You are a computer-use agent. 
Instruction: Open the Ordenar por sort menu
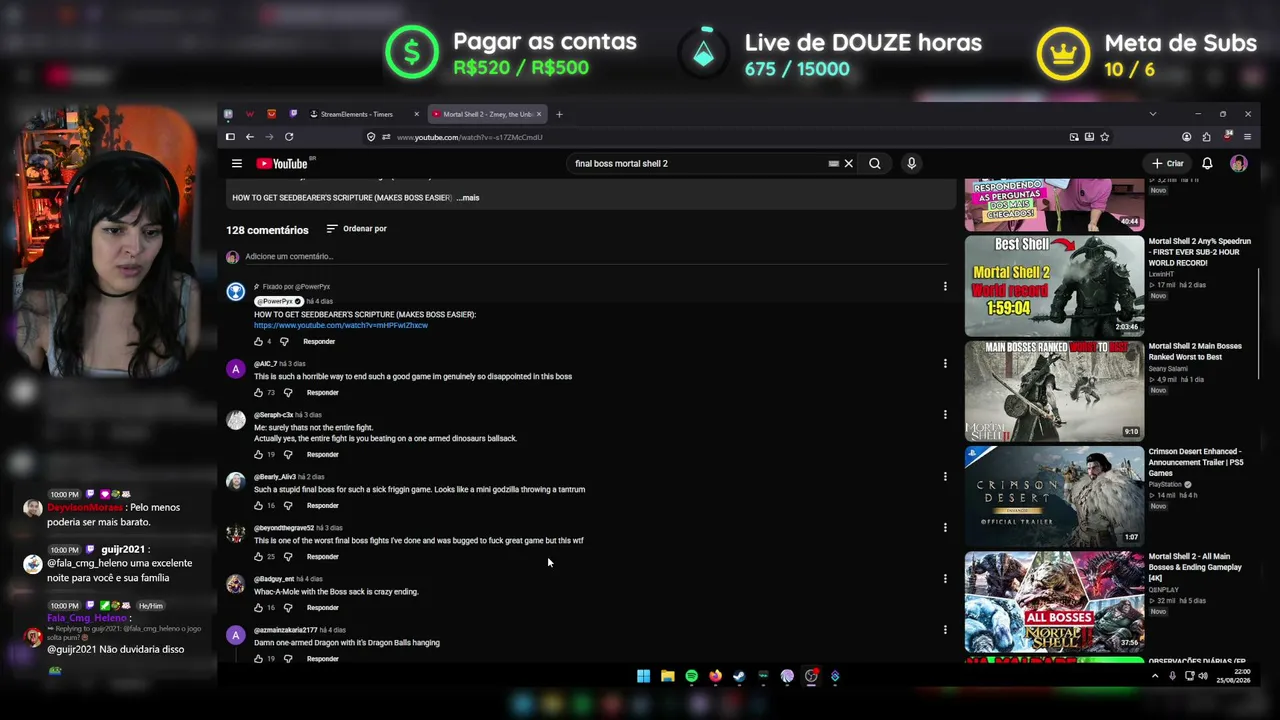point(356,229)
